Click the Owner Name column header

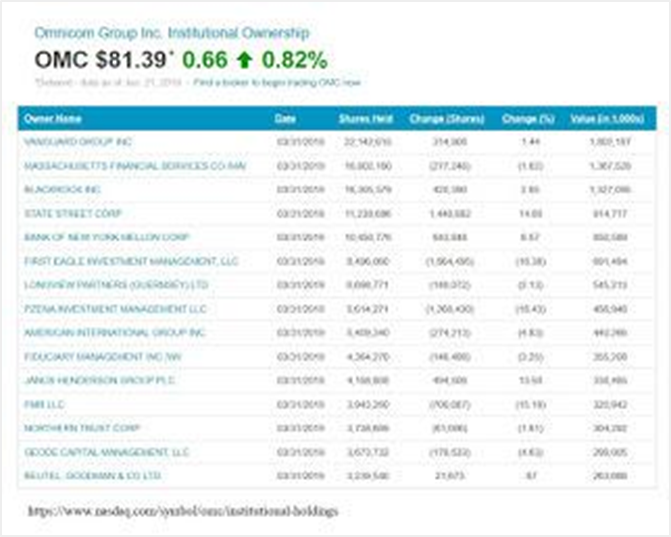click(53, 119)
